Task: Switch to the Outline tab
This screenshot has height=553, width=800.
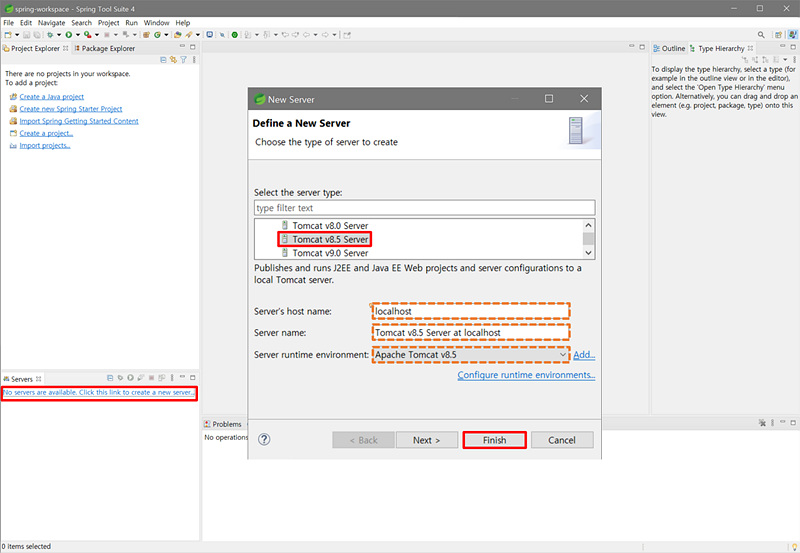Action: click(669, 48)
